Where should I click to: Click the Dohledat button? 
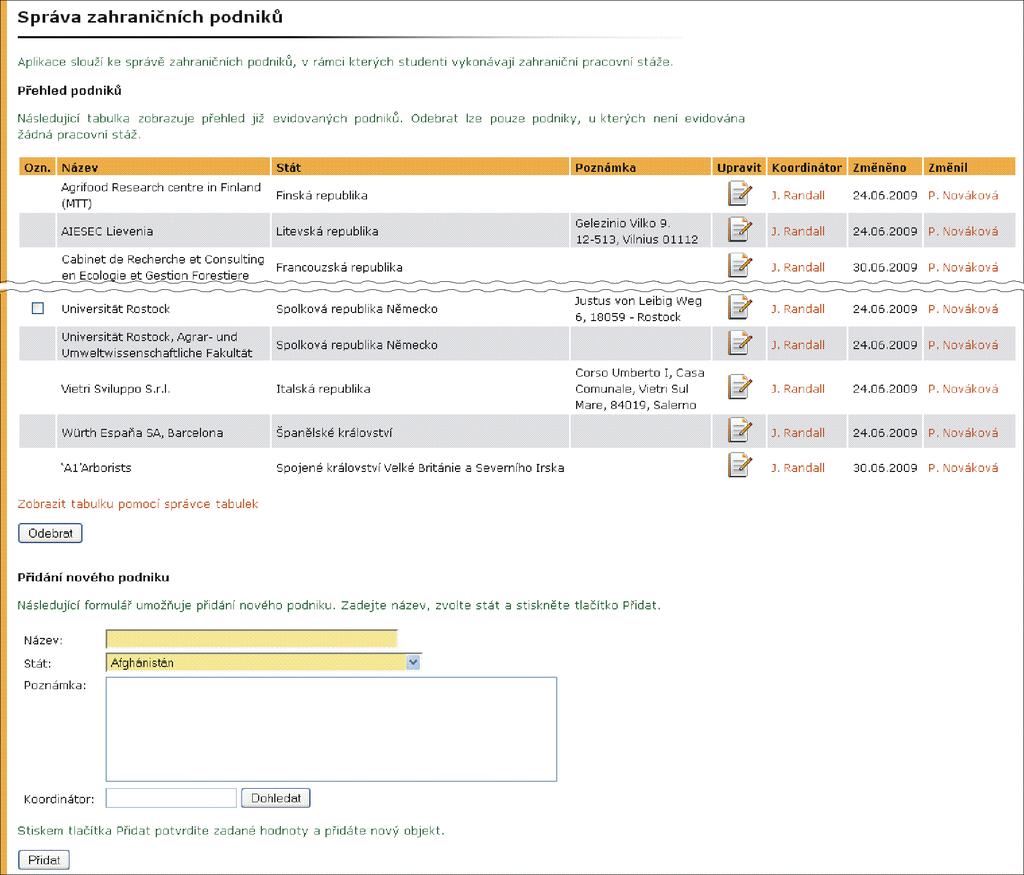click(276, 798)
